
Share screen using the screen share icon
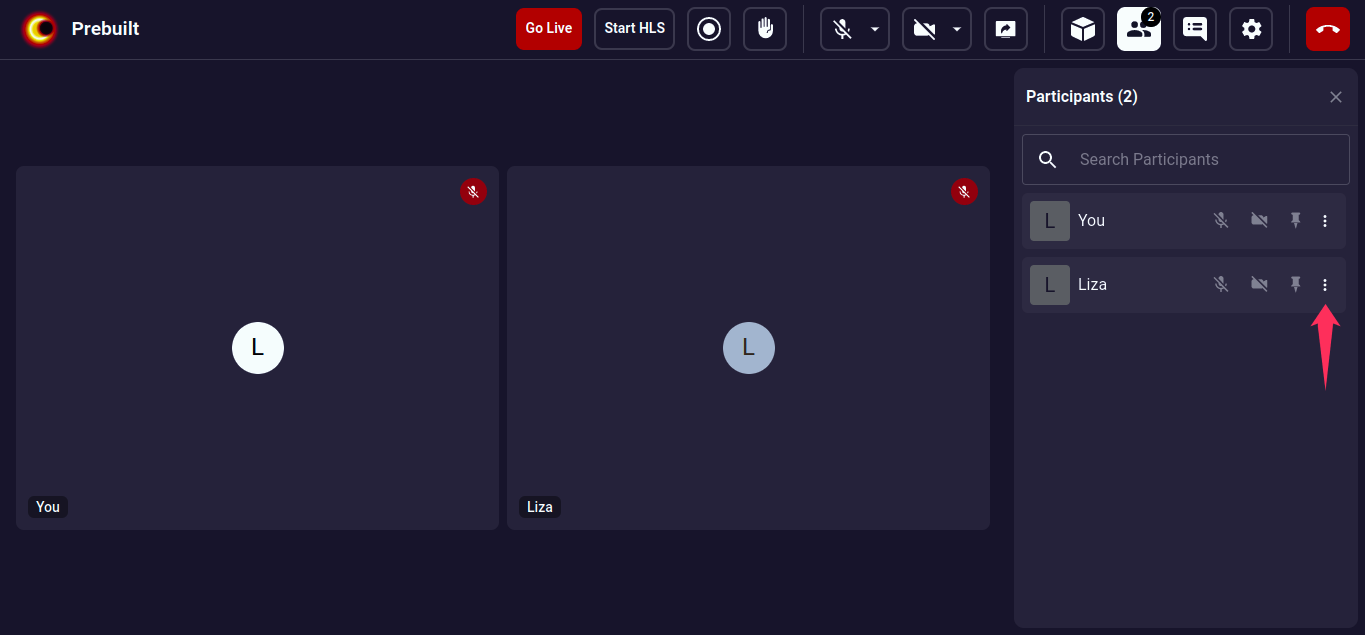(1006, 29)
